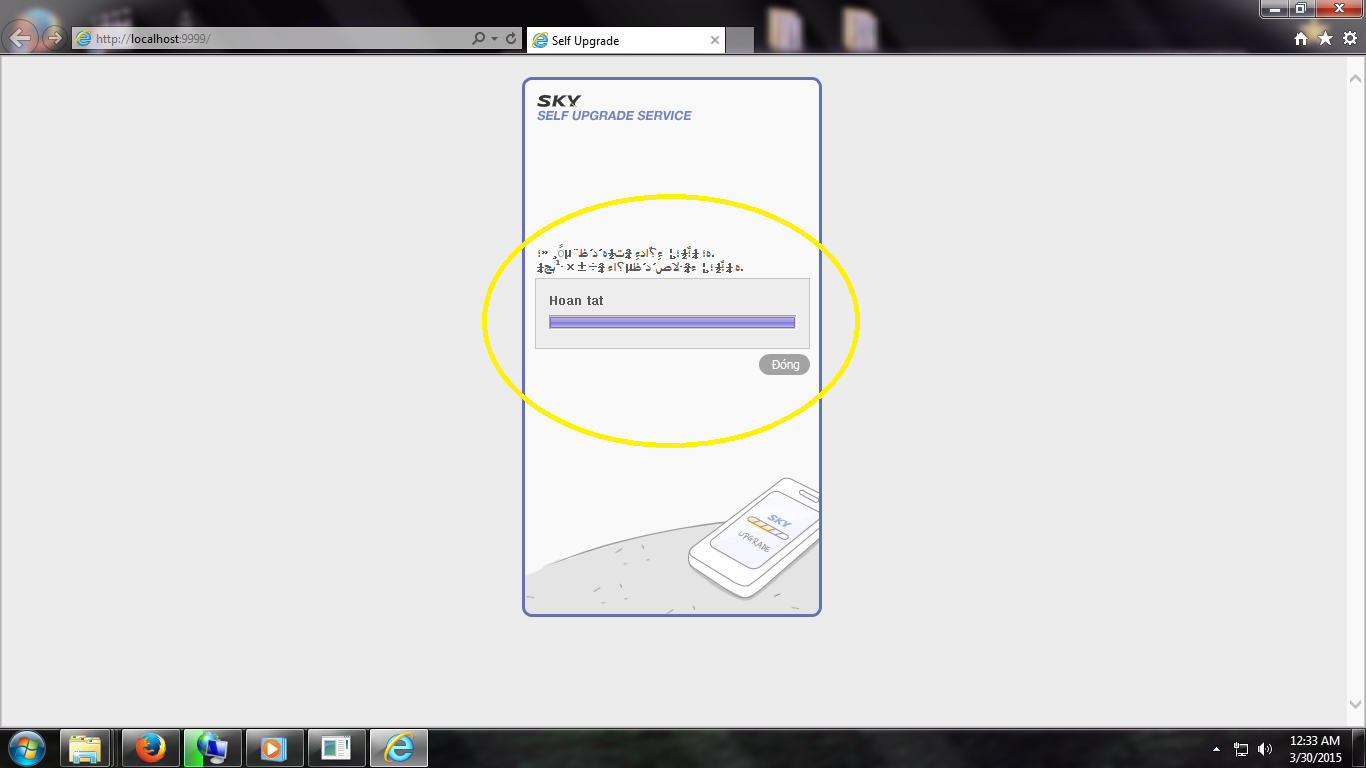Image resolution: width=1366 pixels, height=768 pixels.
Task: Refresh the page with the reload icon
Action: pyautogui.click(x=511, y=39)
